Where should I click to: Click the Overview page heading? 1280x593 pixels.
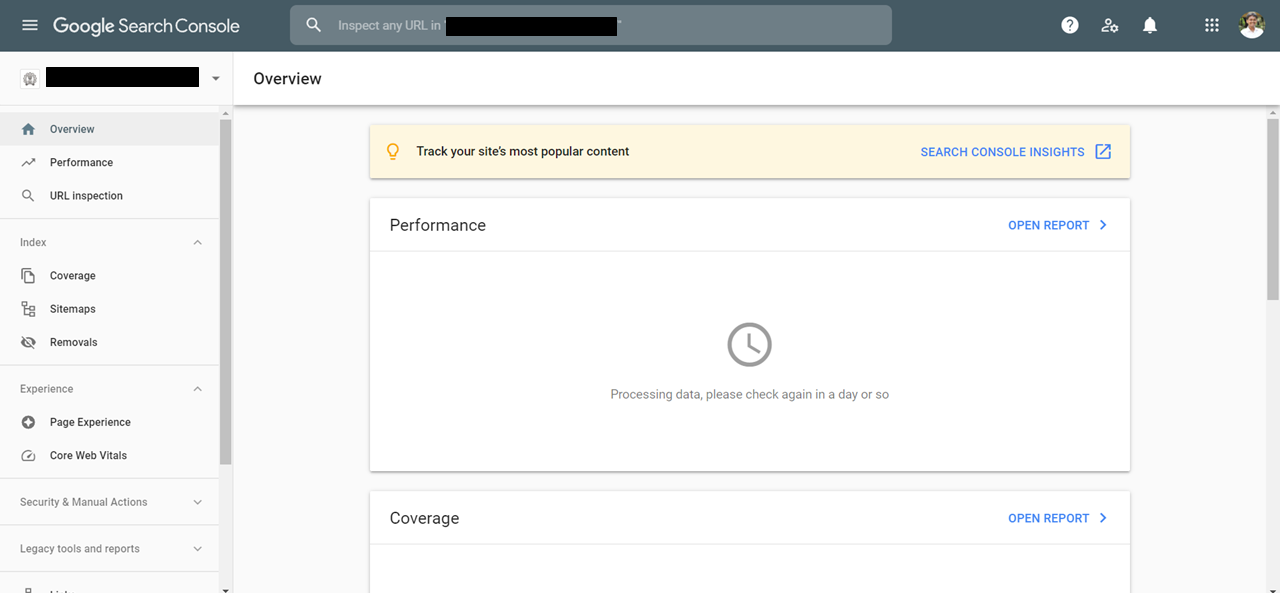click(x=287, y=79)
